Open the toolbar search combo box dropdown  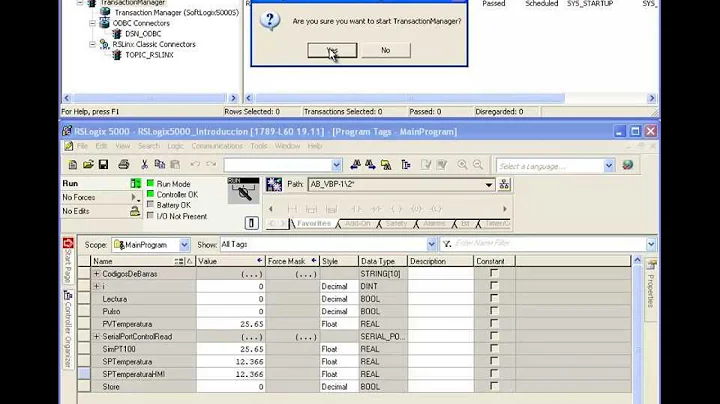click(x=337, y=165)
